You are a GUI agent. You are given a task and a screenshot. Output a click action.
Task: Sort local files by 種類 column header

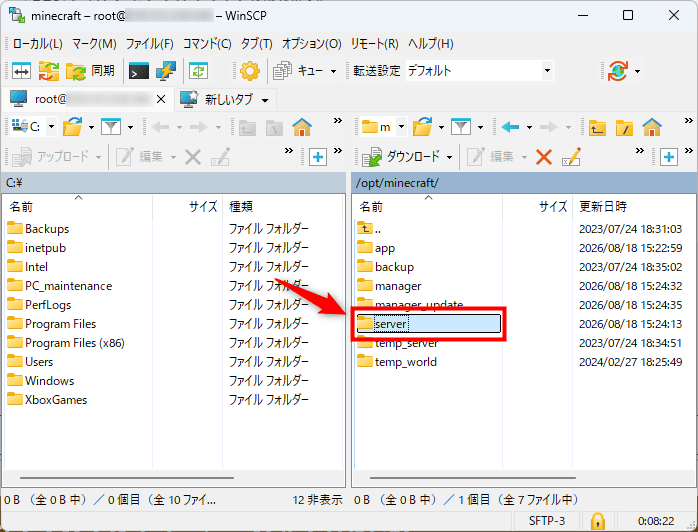click(283, 207)
